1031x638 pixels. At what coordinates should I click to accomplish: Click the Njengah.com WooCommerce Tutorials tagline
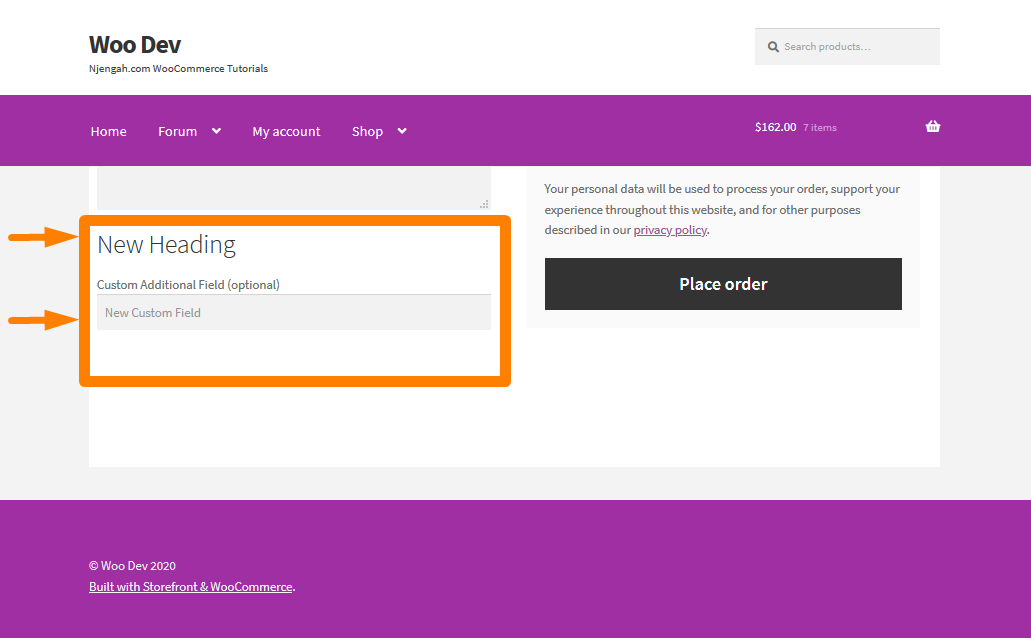point(178,68)
